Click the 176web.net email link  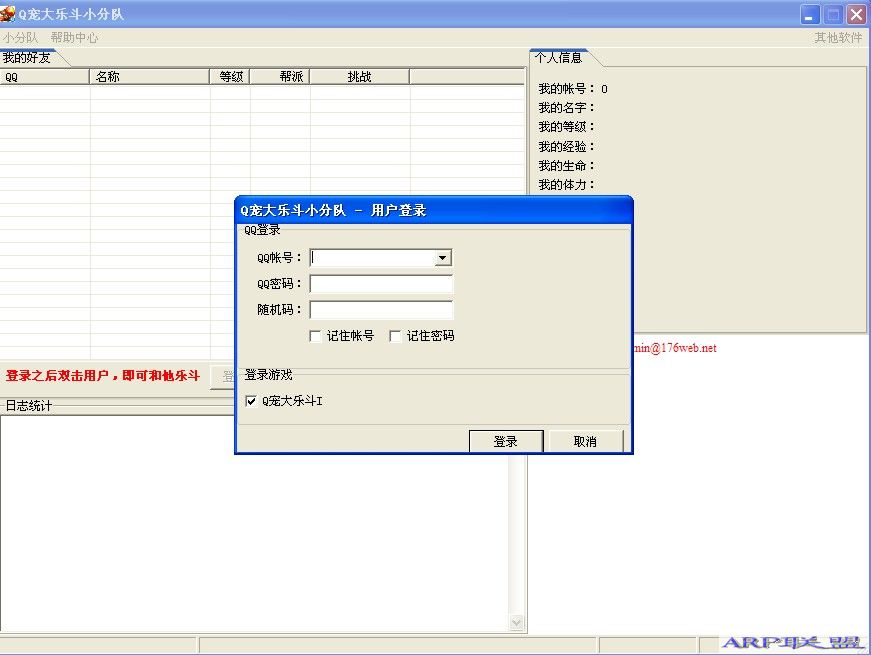click(x=675, y=348)
